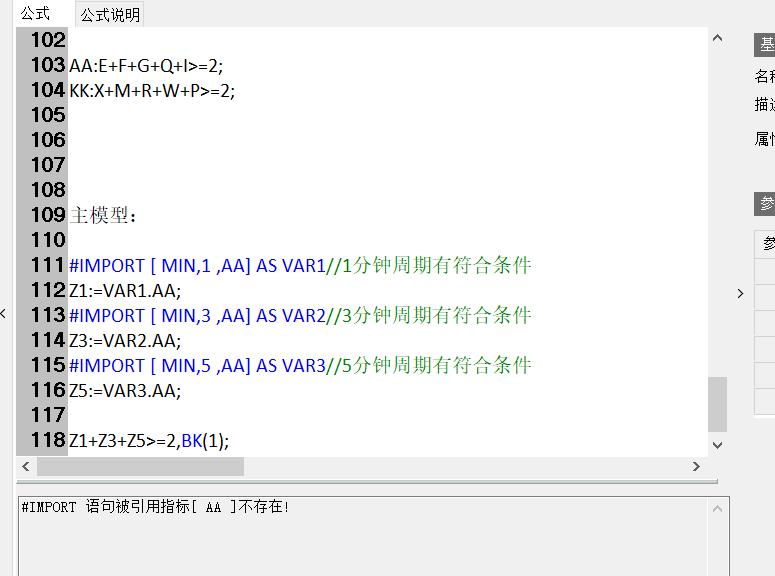Click the Z3:=VAR2.AA line

pos(125,341)
